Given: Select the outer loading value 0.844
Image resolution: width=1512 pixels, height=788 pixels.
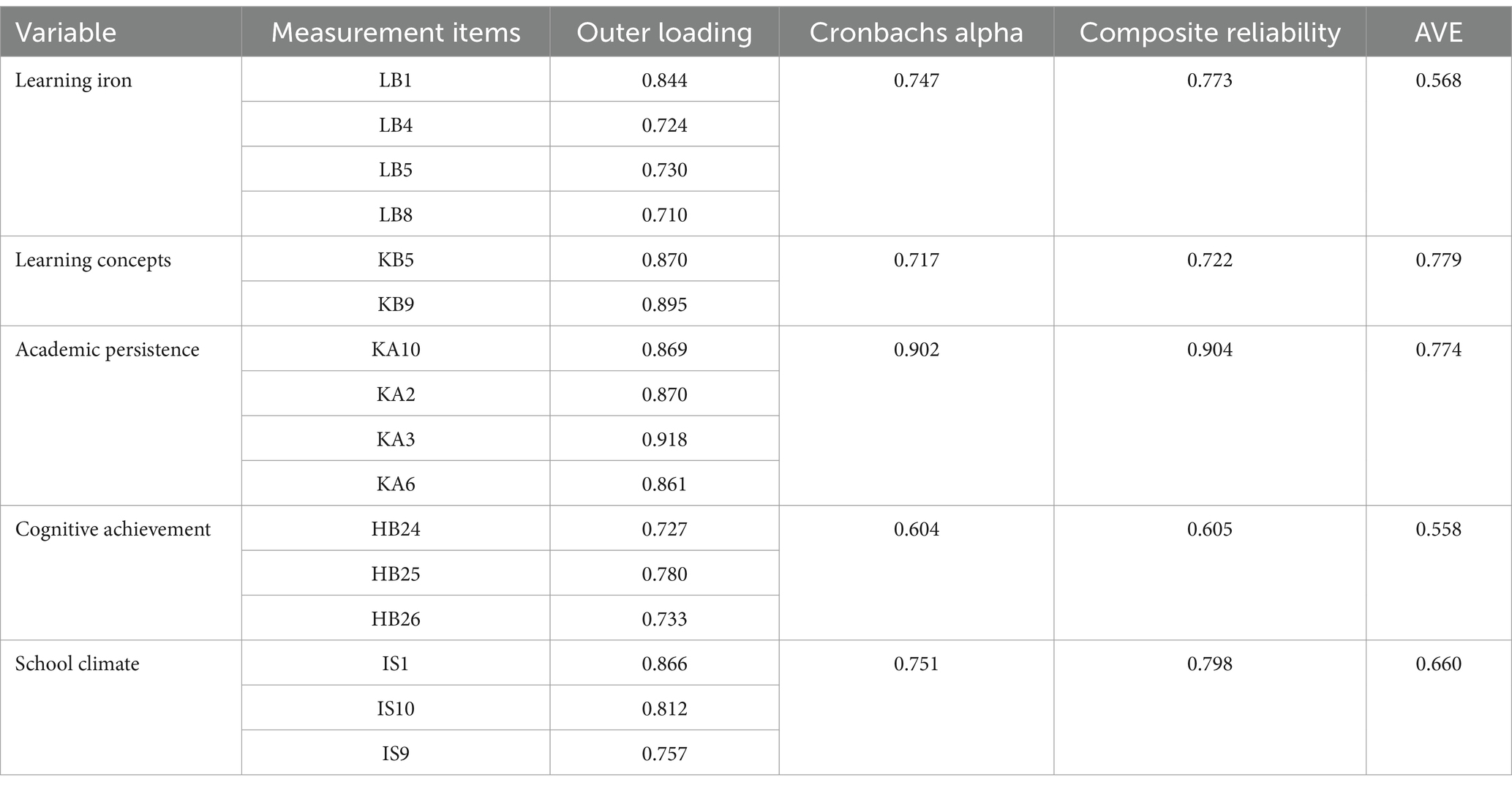Looking at the screenshot, I should [664, 80].
